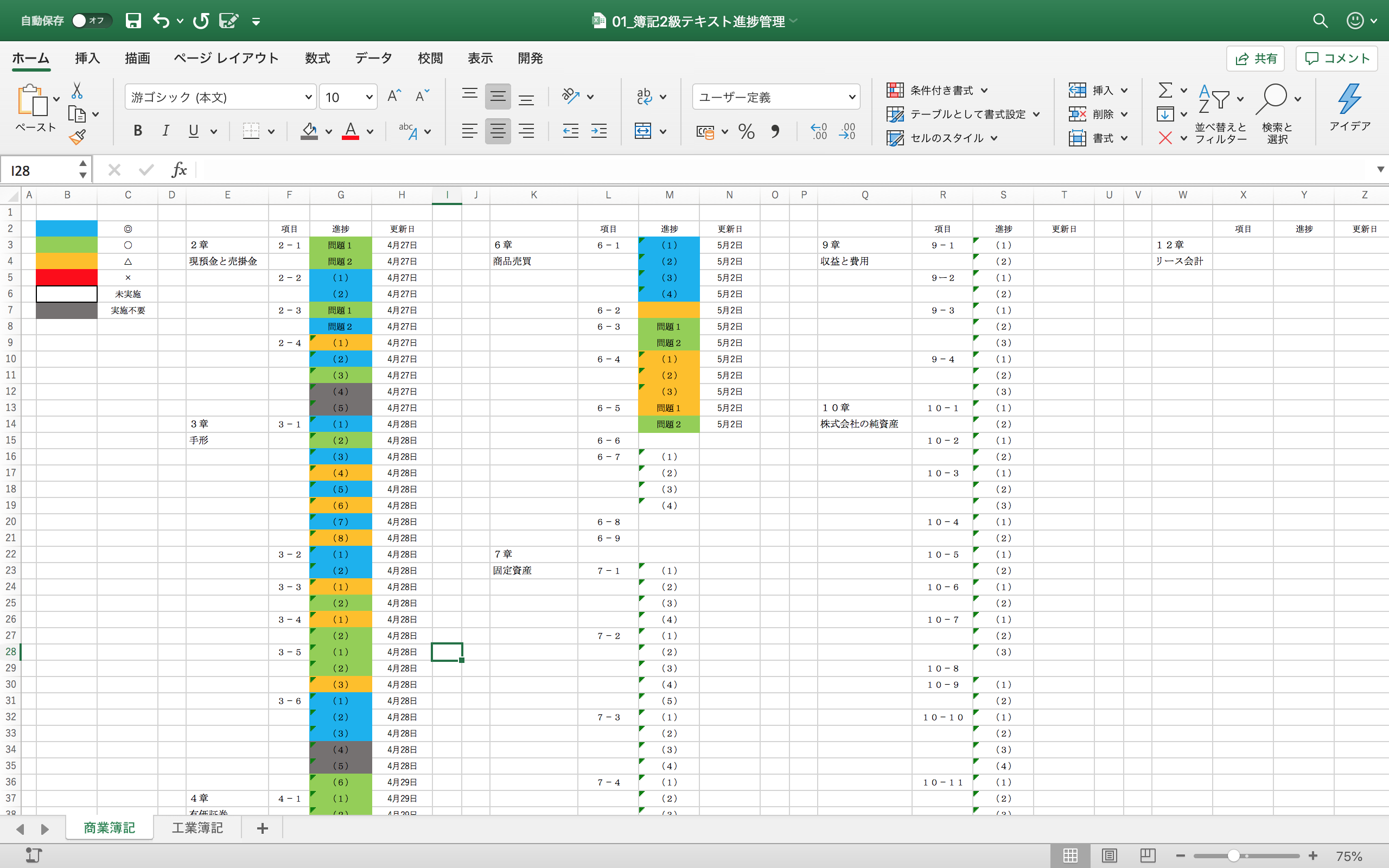Open the Formulas ribbon tab

(317, 58)
